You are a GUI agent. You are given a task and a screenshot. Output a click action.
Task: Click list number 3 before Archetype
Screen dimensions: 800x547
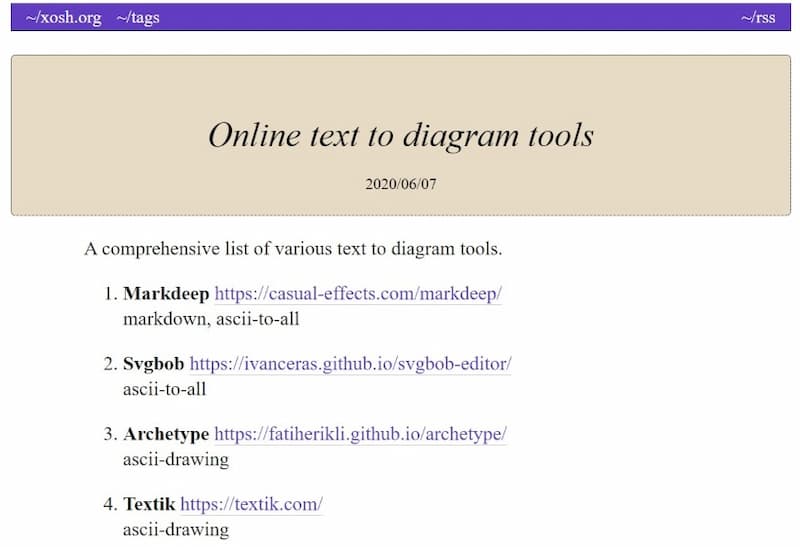click(110, 434)
